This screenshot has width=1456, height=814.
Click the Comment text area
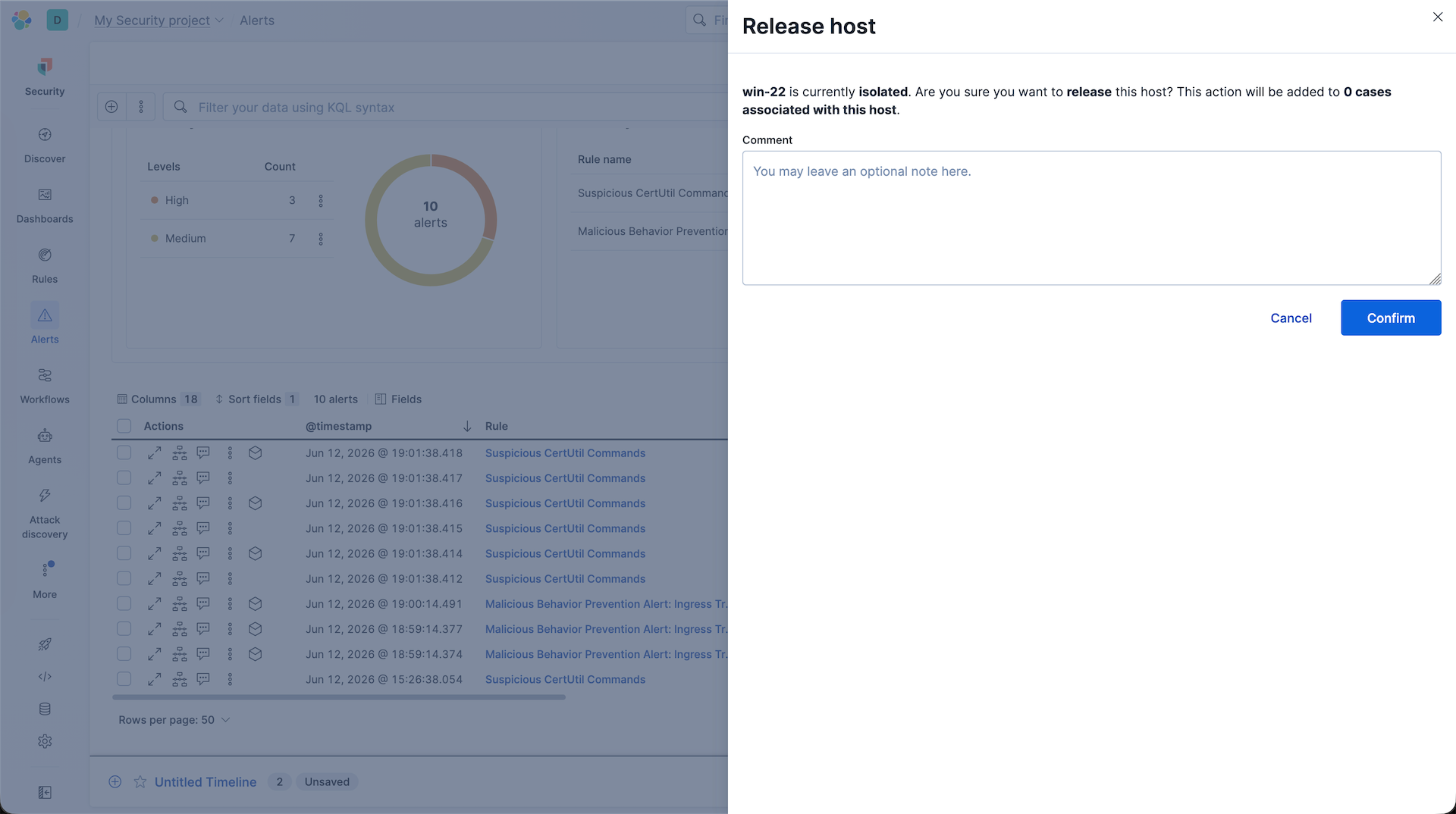(x=1091, y=218)
